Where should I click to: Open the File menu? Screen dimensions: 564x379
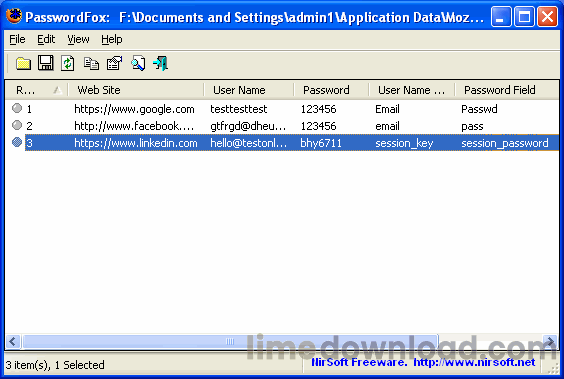pos(17,39)
